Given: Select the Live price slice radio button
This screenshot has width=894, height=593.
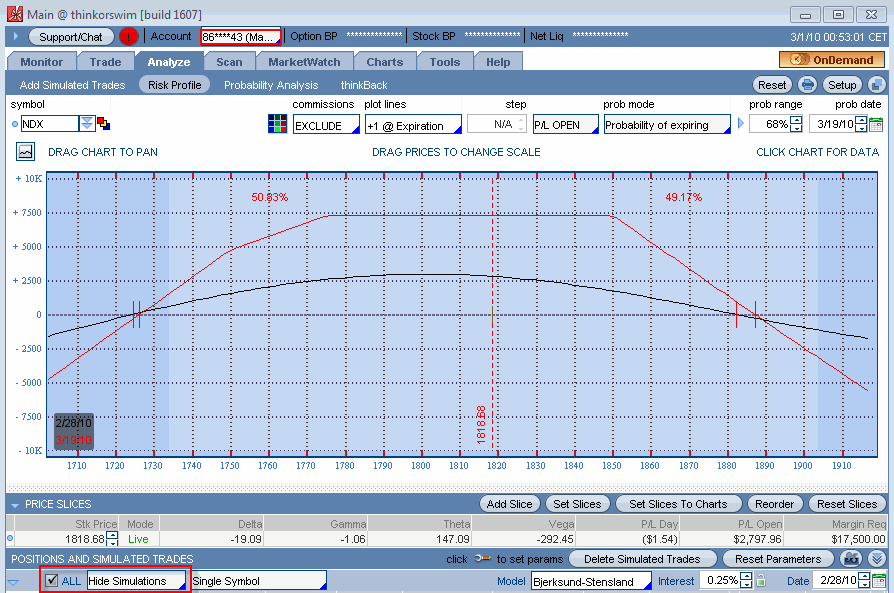Looking at the screenshot, I should (10, 538).
